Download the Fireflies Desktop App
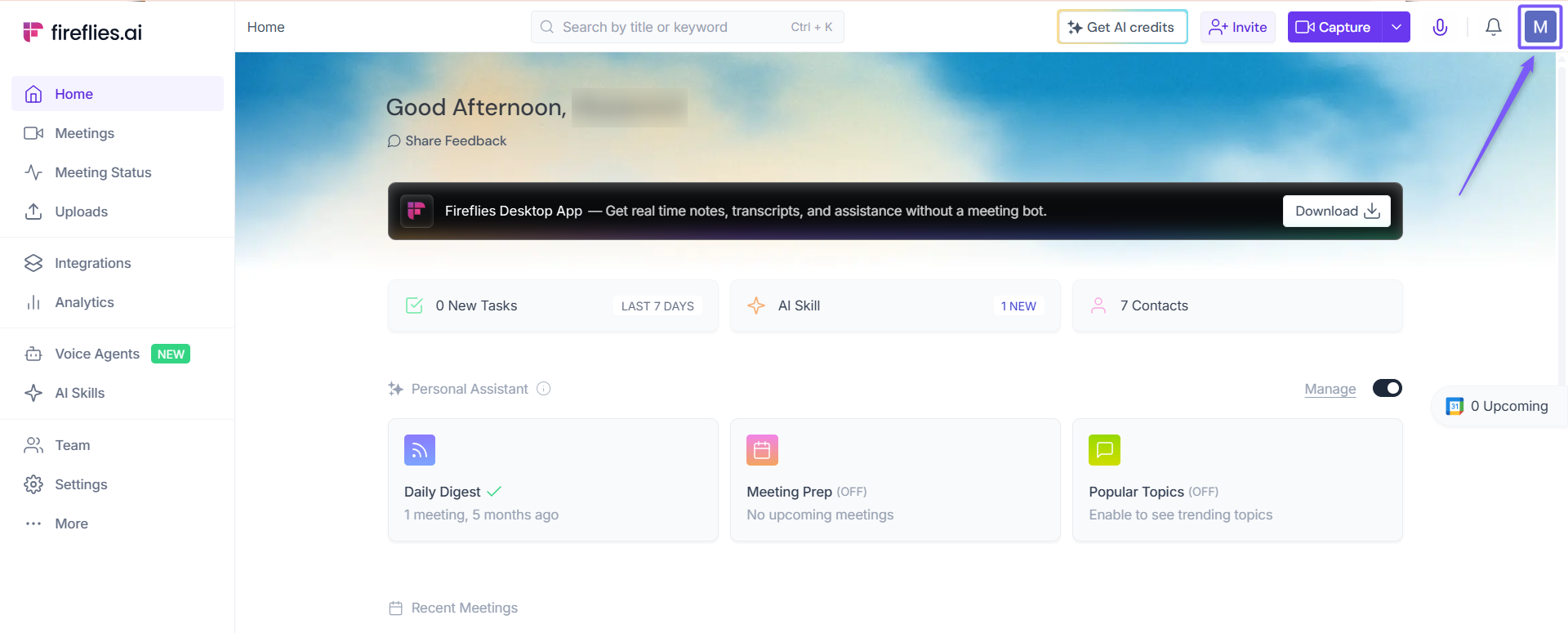1568x633 pixels. point(1336,211)
